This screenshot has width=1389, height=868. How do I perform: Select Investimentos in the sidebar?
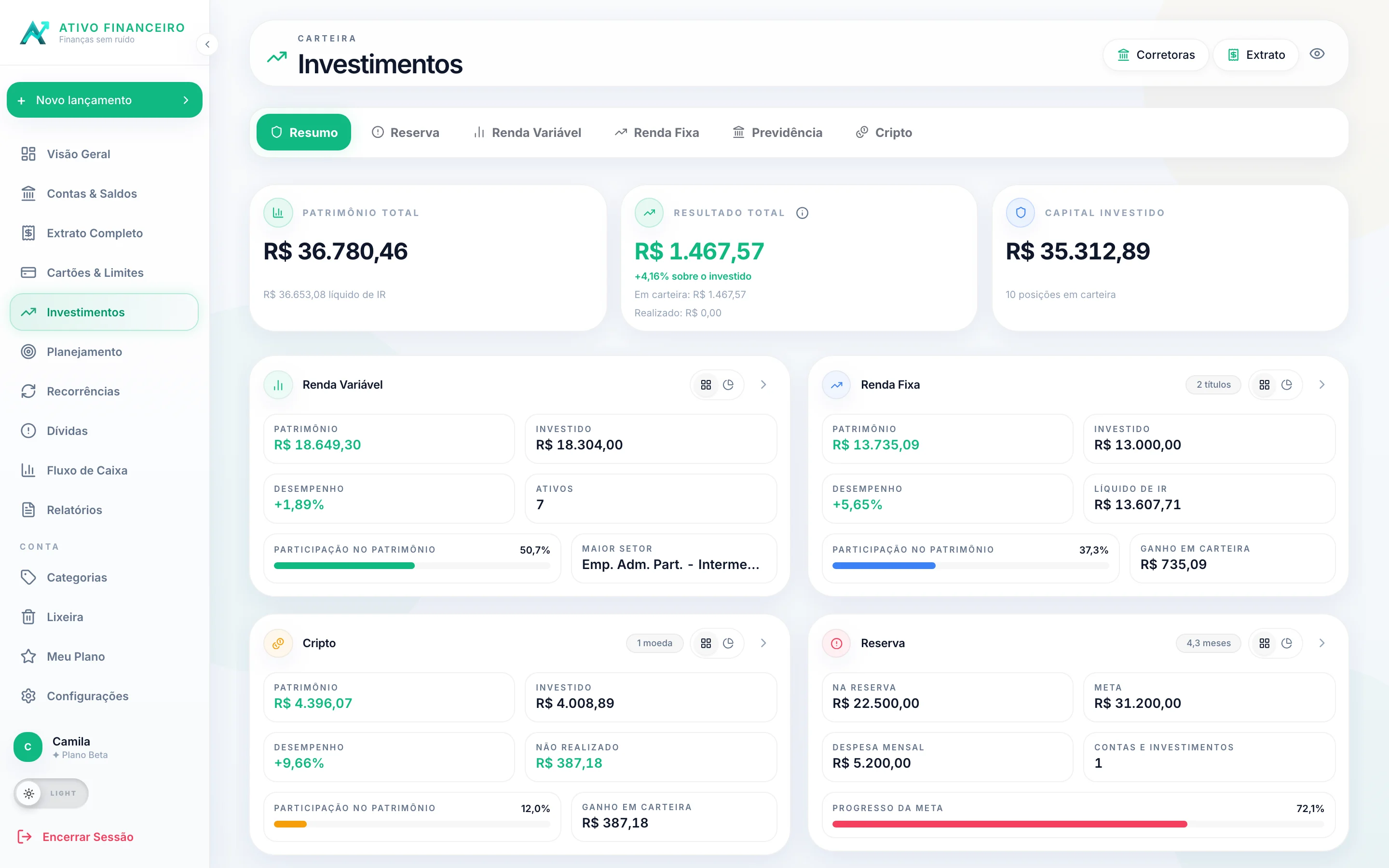tap(104, 312)
